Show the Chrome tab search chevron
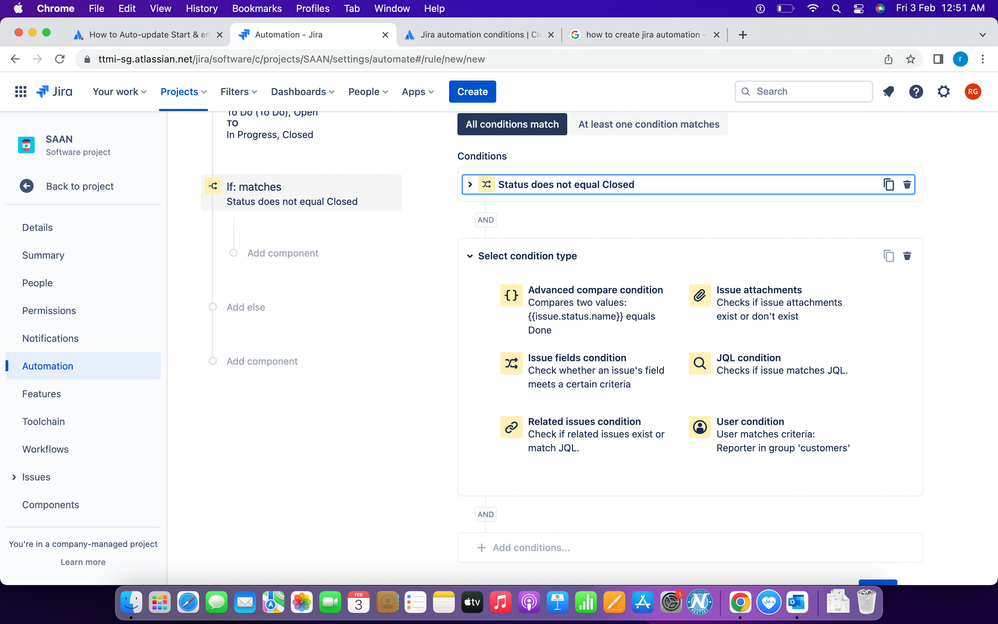Image resolution: width=998 pixels, height=624 pixels. tap(982, 35)
